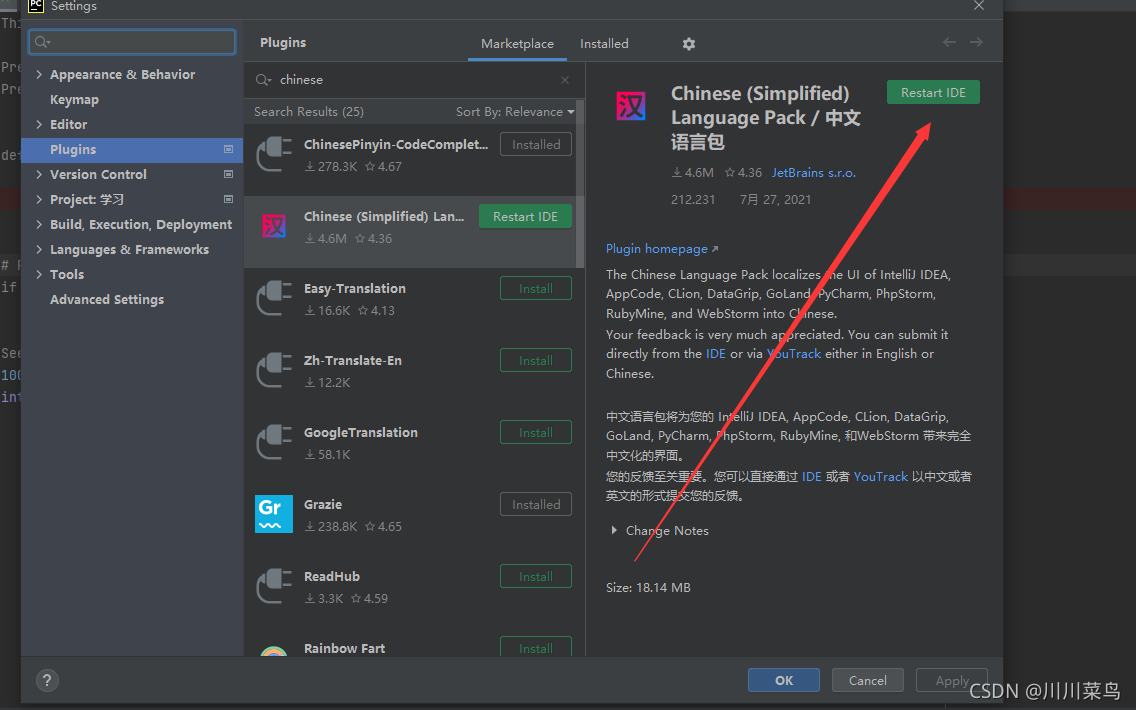
Task: Clear the chinese plugin search text
Action: (x=565, y=80)
